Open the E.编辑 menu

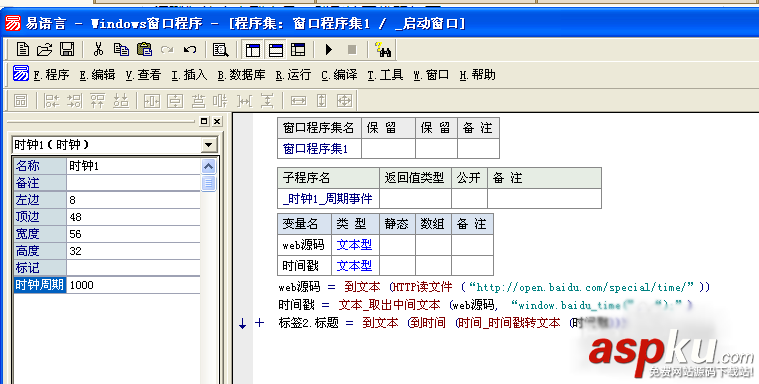pos(97,75)
